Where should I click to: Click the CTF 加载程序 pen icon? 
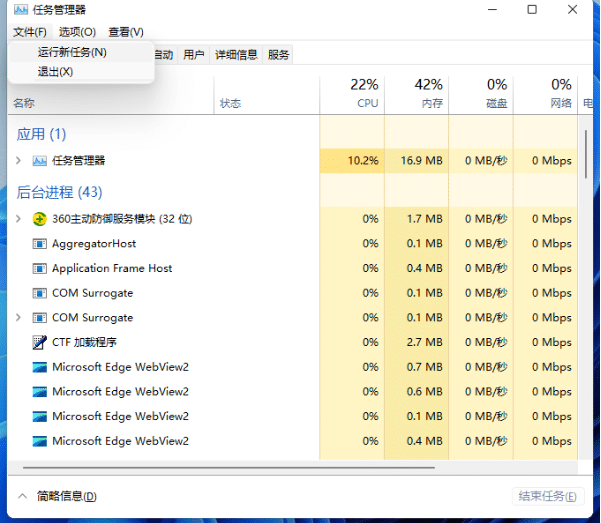click(x=39, y=342)
